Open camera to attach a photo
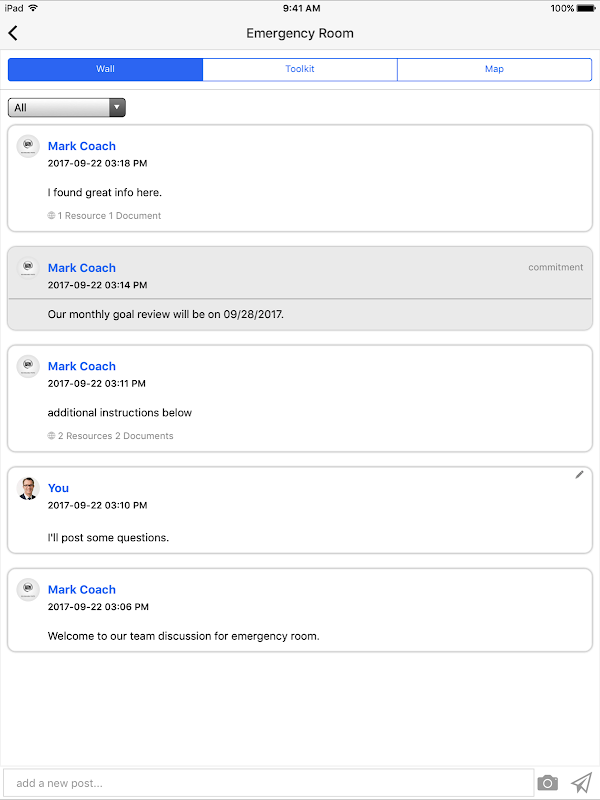 (x=547, y=782)
